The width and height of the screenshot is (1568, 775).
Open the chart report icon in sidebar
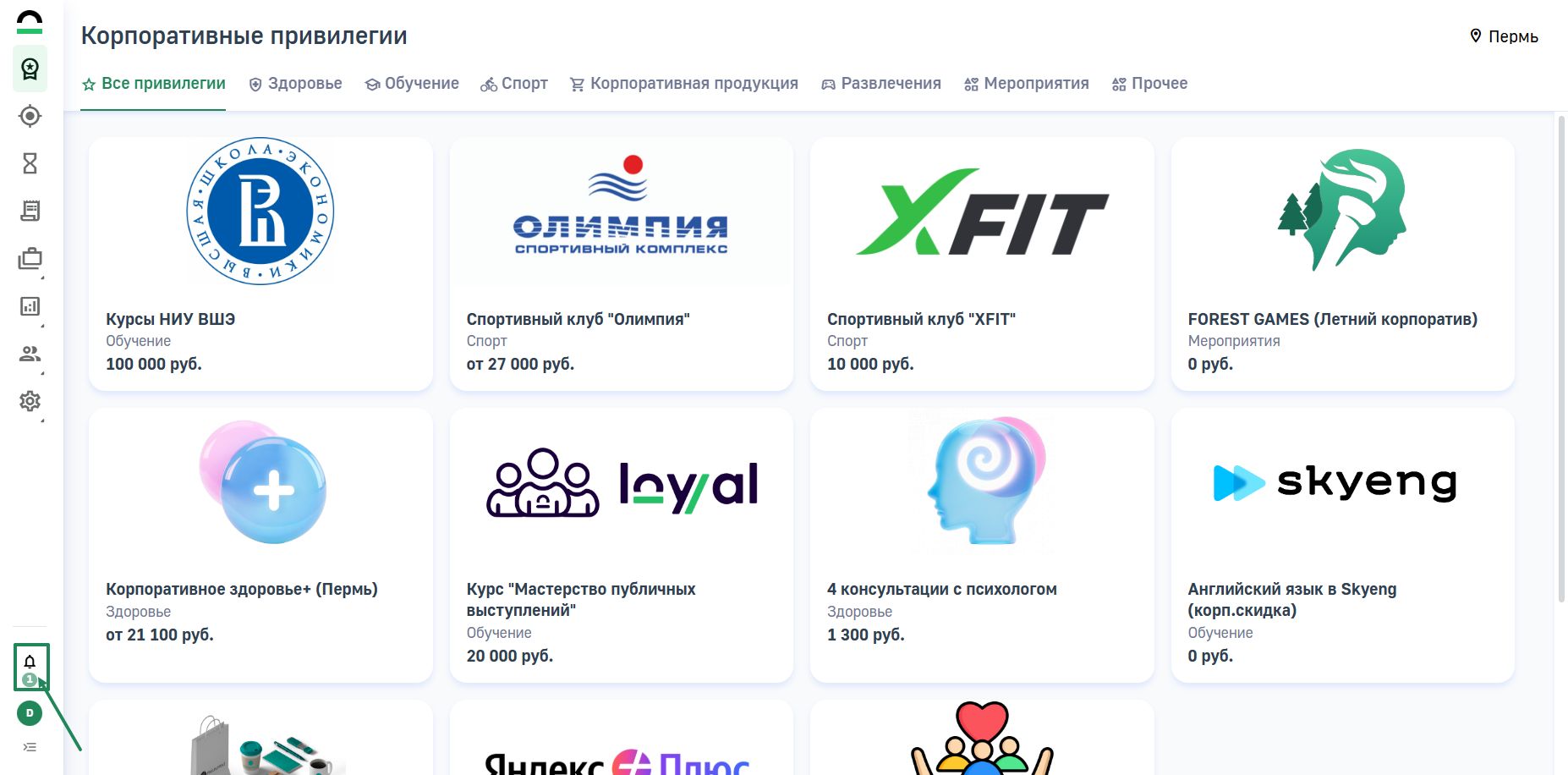[x=30, y=306]
